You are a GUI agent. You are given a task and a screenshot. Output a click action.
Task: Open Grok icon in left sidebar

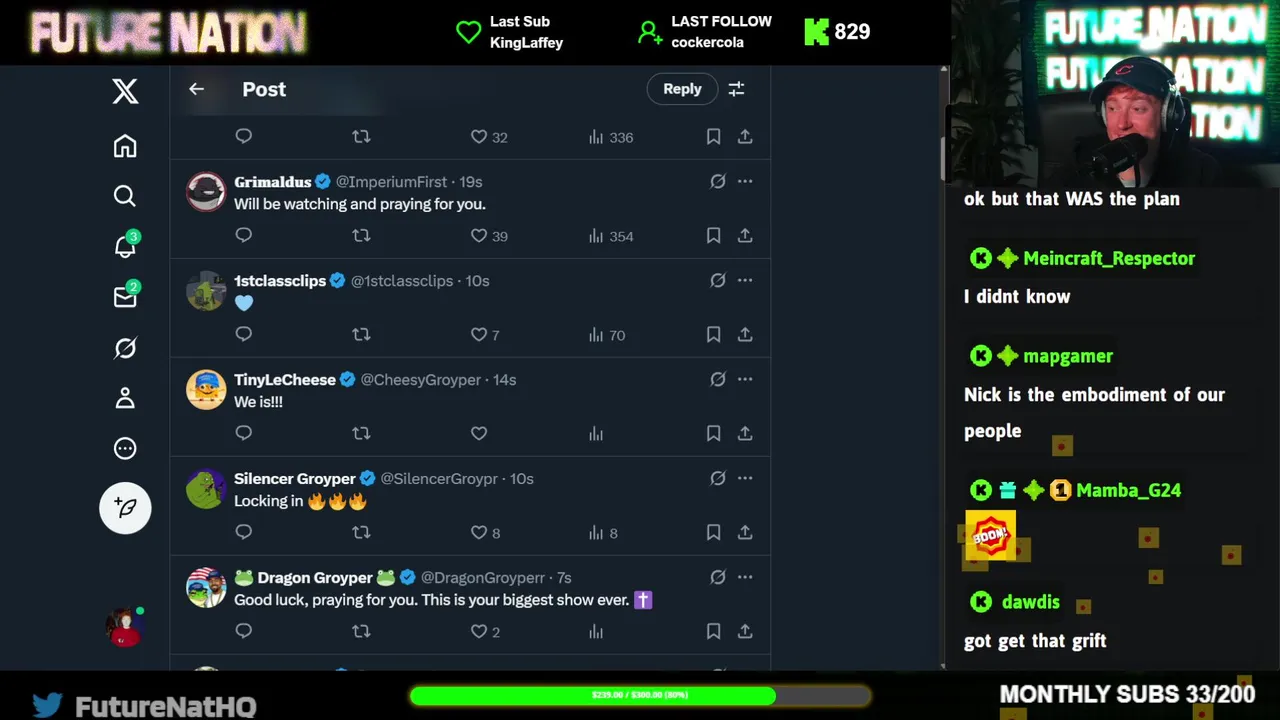pyautogui.click(x=125, y=348)
